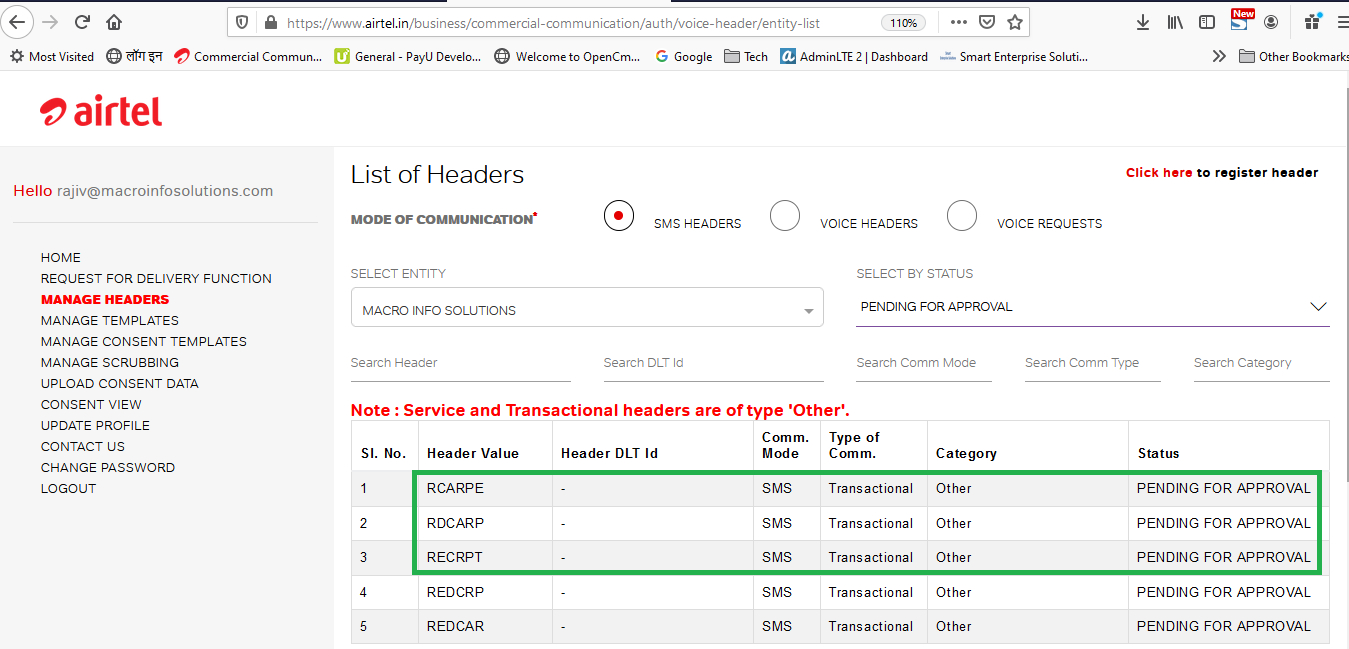The image size is (1349, 649).
Task: Click header value RECRPT
Action: click(455, 557)
